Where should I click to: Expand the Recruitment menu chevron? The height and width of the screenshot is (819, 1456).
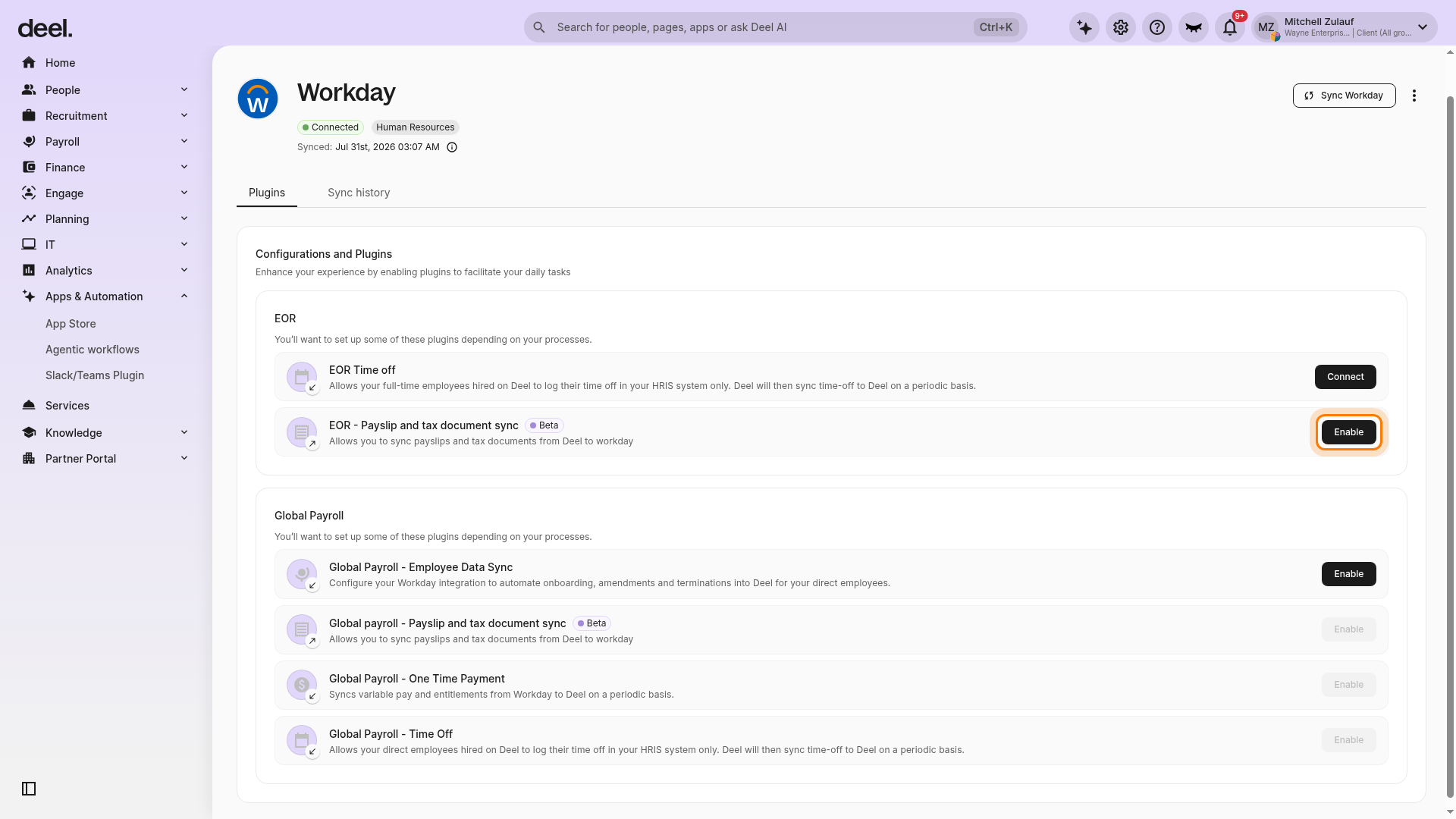(x=184, y=115)
